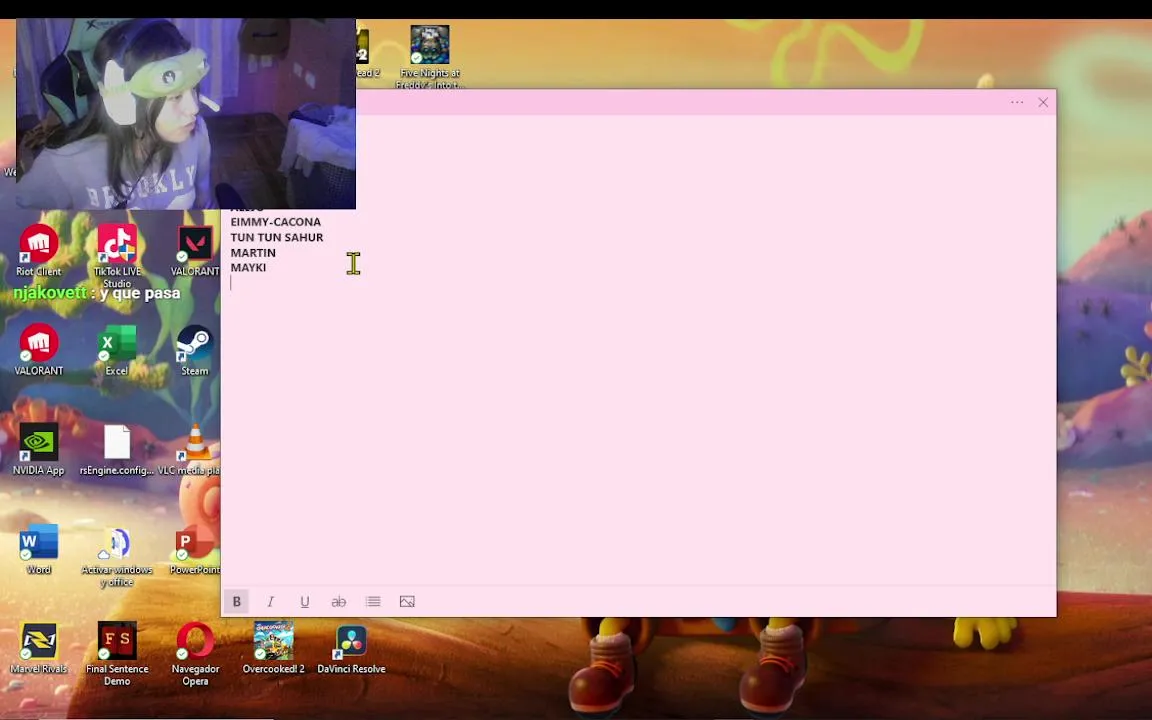Open the Final Sentence Demo icon
Image resolution: width=1152 pixels, height=720 pixels.
pyautogui.click(x=117, y=653)
